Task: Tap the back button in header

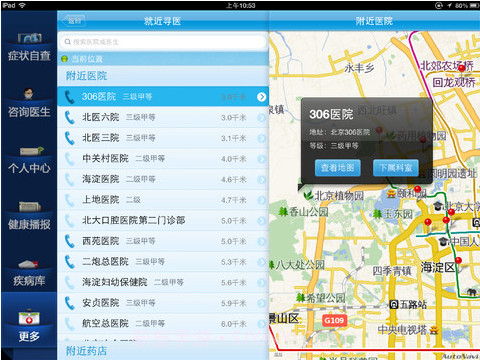Action: tap(74, 21)
